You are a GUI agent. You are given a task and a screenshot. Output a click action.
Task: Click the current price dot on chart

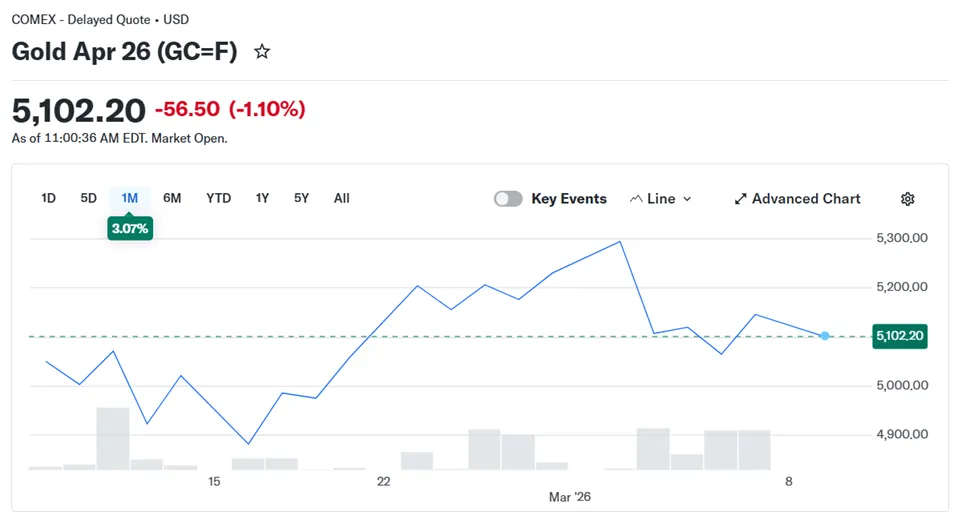[x=825, y=336]
